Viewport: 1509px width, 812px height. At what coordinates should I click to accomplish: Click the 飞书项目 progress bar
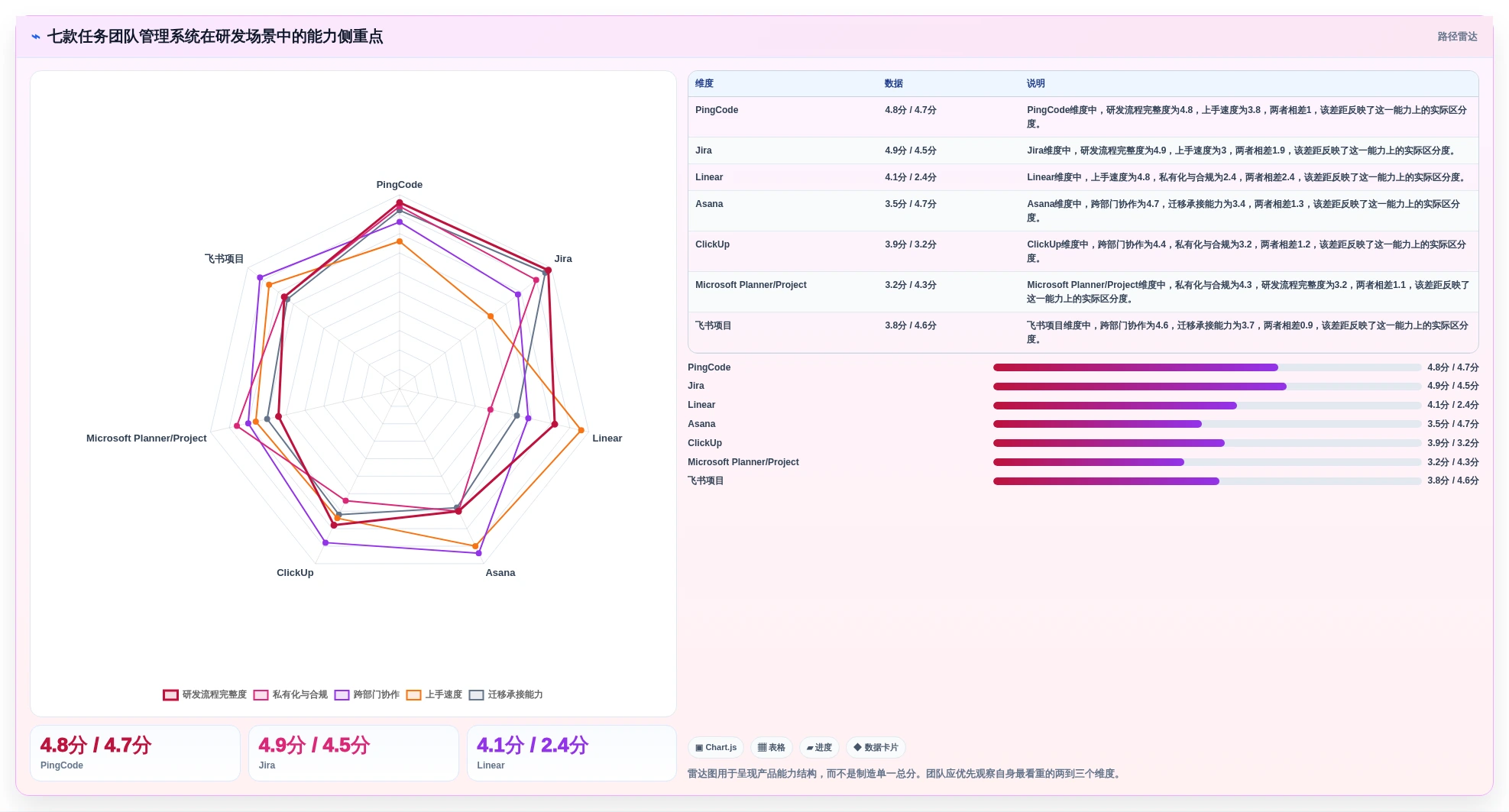[x=1207, y=481]
